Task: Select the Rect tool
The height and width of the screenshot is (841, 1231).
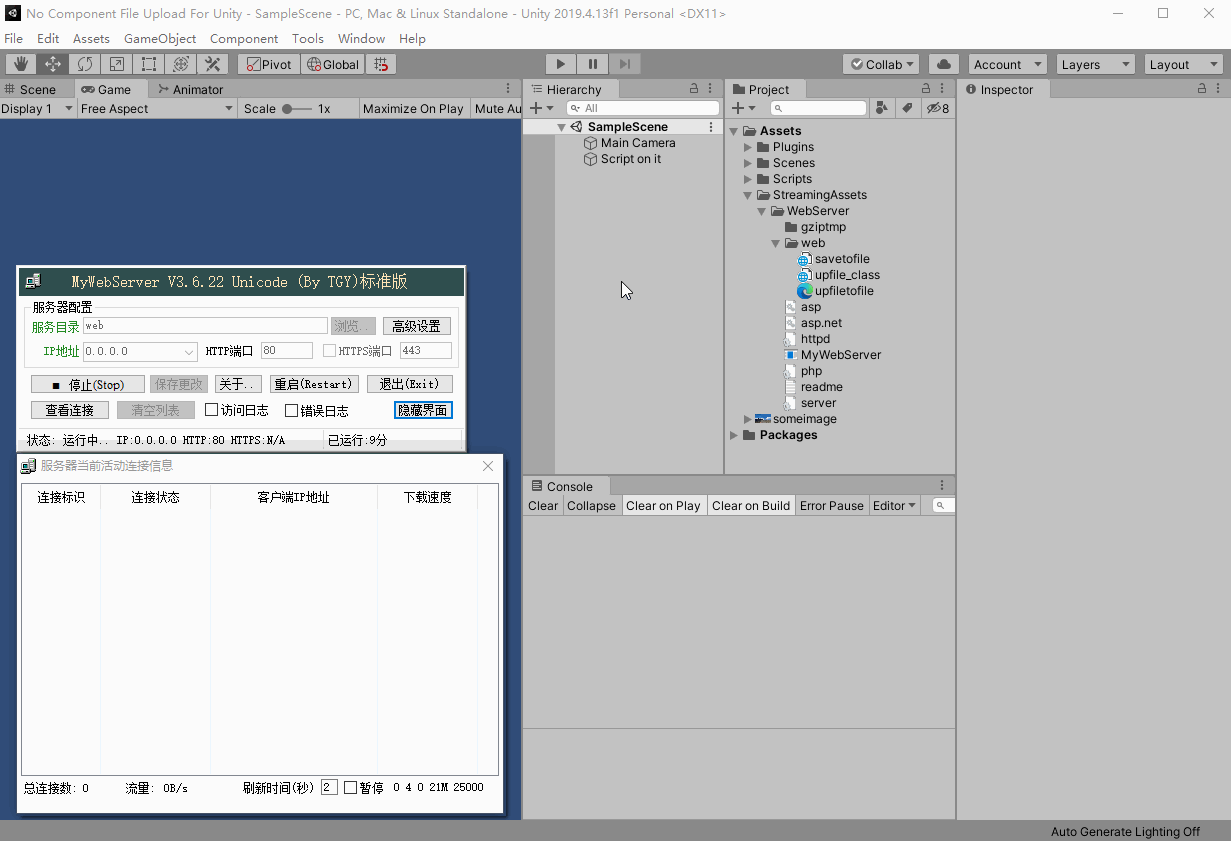Action: click(149, 64)
